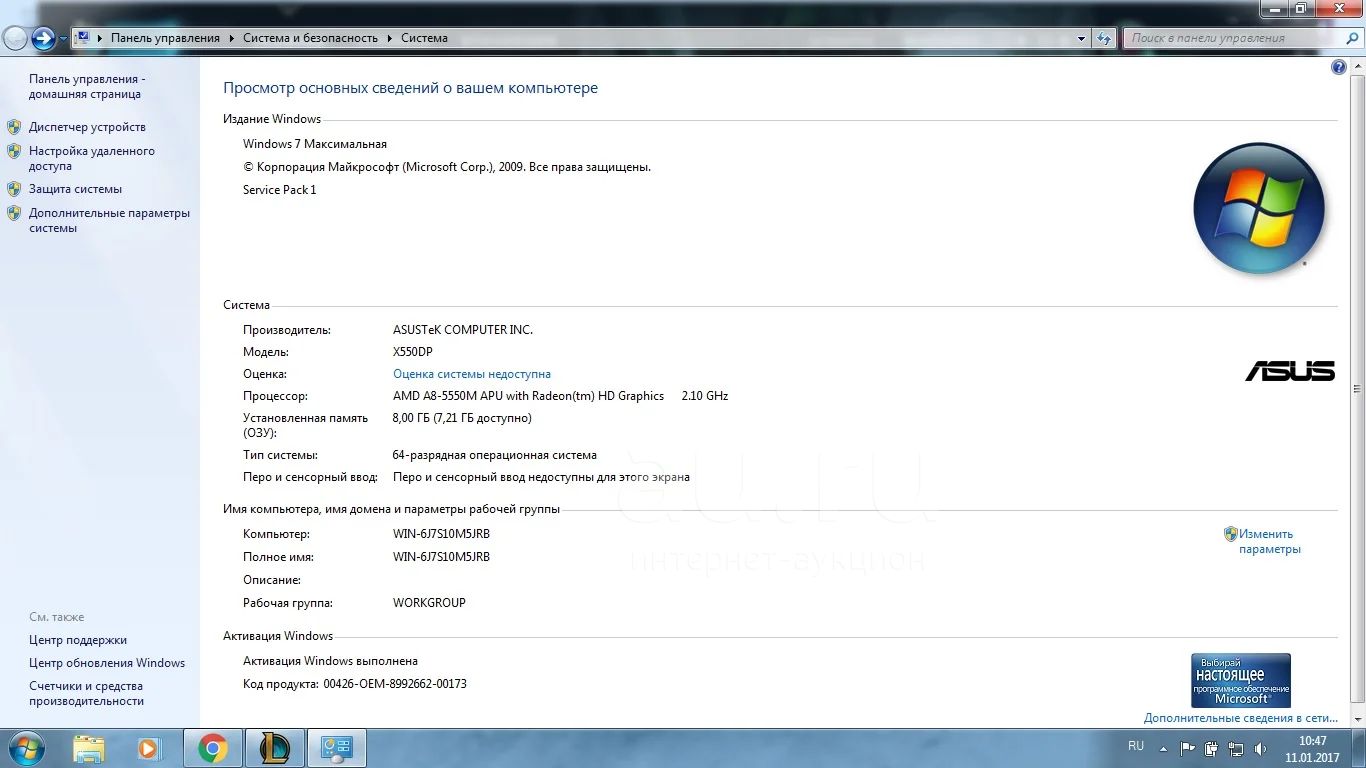Switch the RU input language indicator
This screenshot has width=1366, height=768.
(x=1136, y=746)
